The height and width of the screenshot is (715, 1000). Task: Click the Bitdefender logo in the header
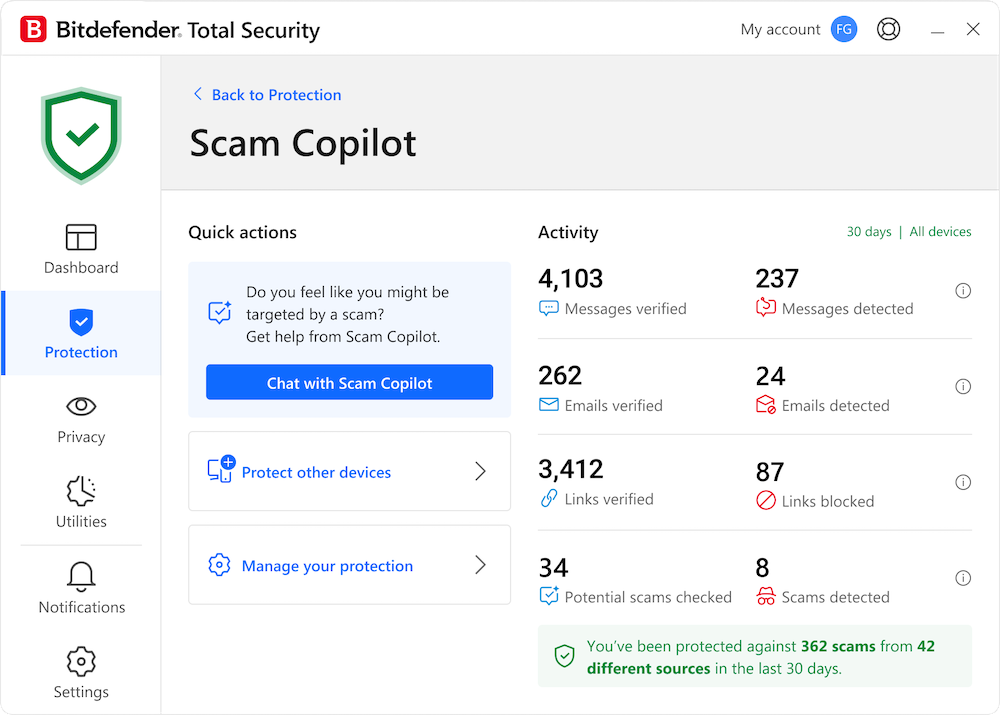[34, 29]
